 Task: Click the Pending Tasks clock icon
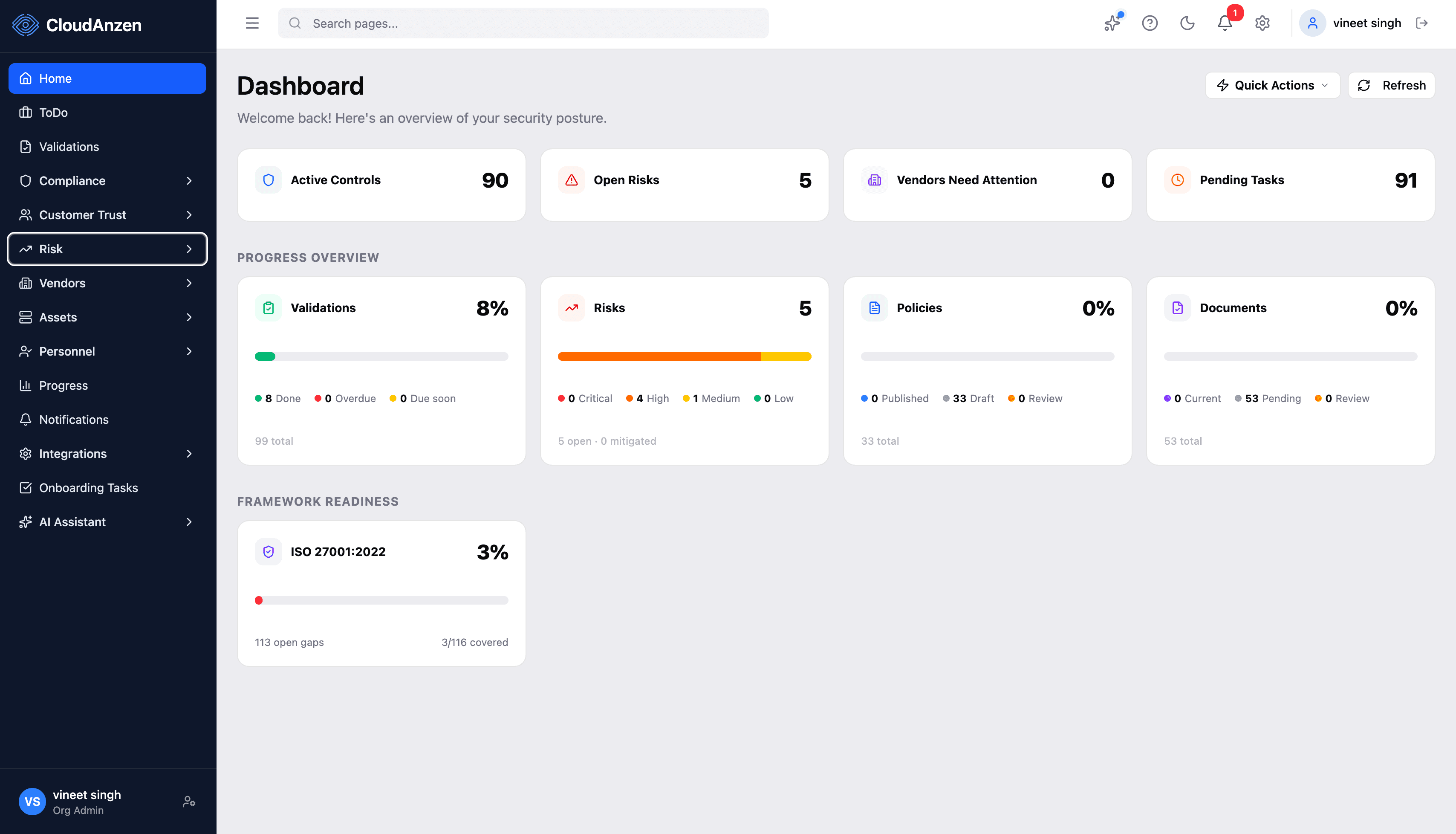[1177, 180]
